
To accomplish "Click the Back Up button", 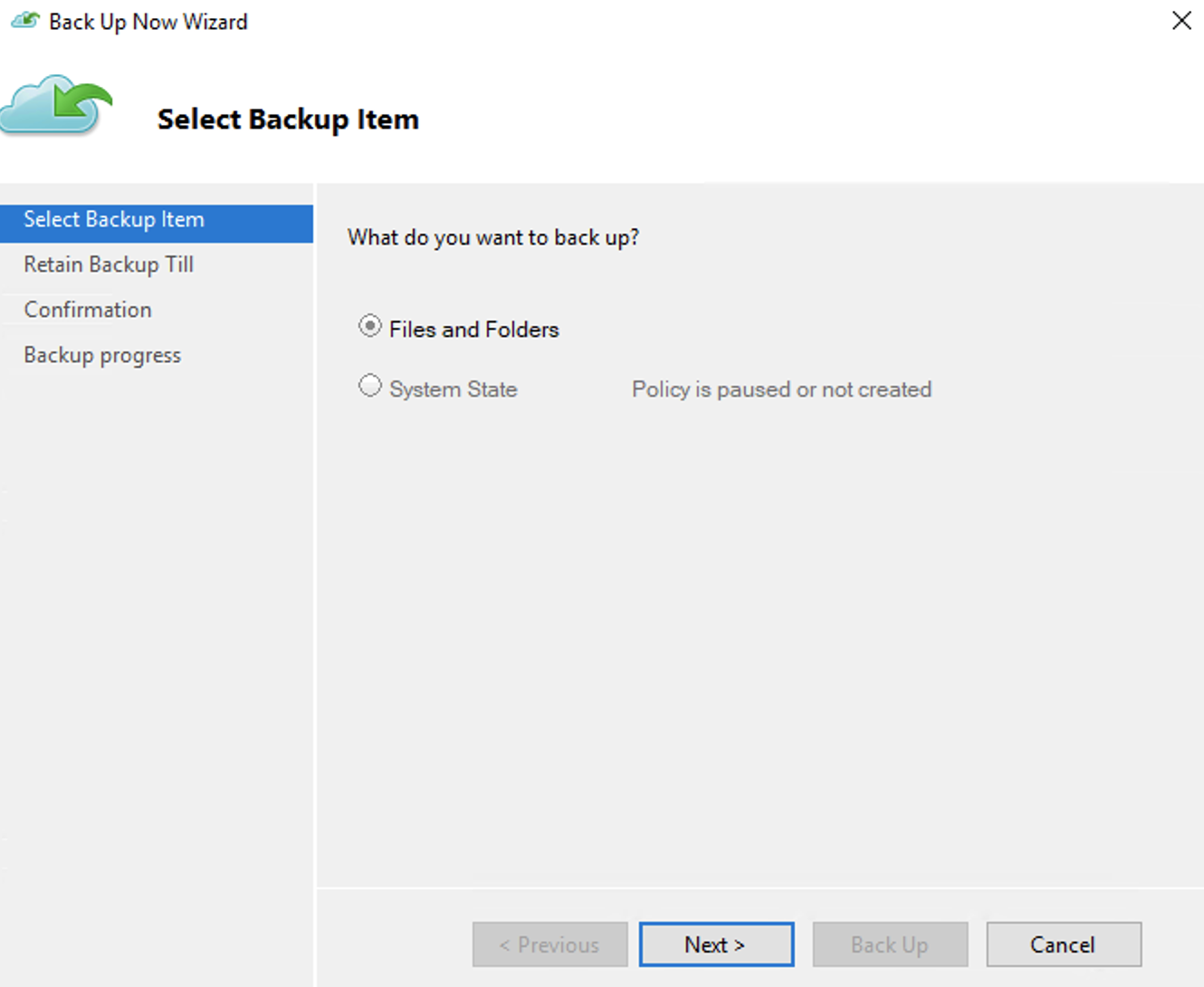I will 889,944.
